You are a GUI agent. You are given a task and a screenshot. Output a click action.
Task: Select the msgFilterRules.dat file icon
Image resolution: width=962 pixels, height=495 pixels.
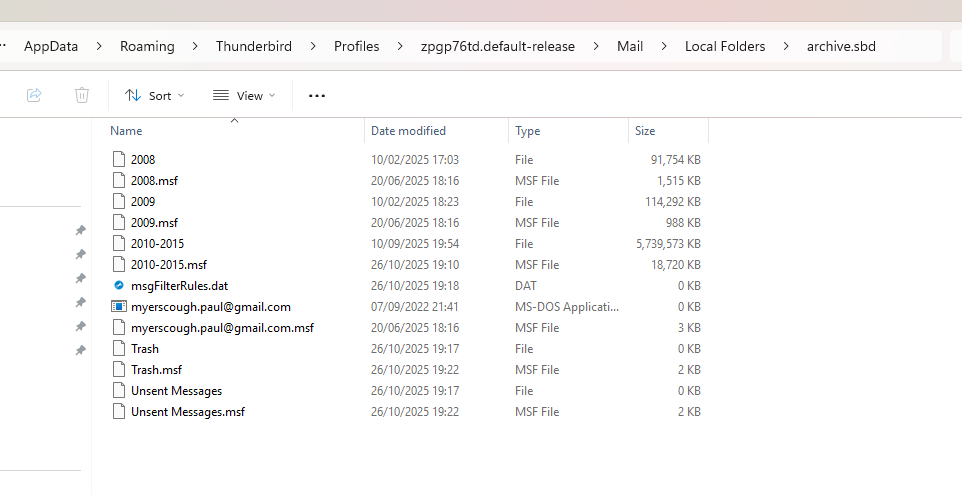(119, 285)
